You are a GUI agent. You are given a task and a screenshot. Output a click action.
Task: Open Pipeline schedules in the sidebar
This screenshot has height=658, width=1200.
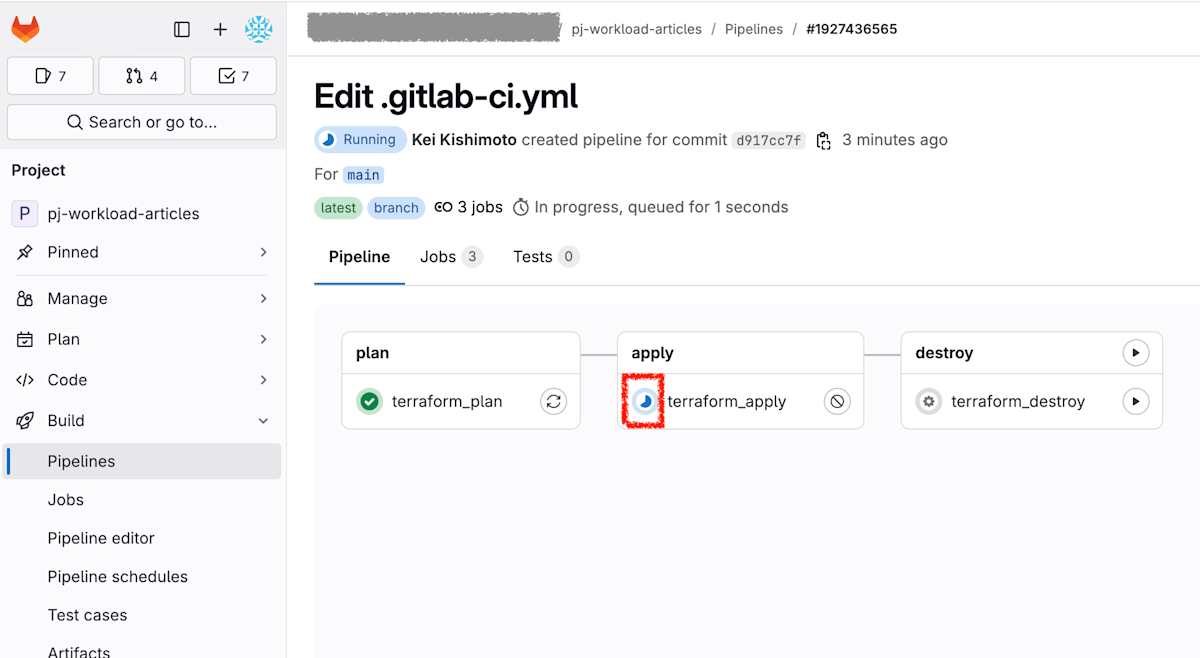(x=118, y=577)
